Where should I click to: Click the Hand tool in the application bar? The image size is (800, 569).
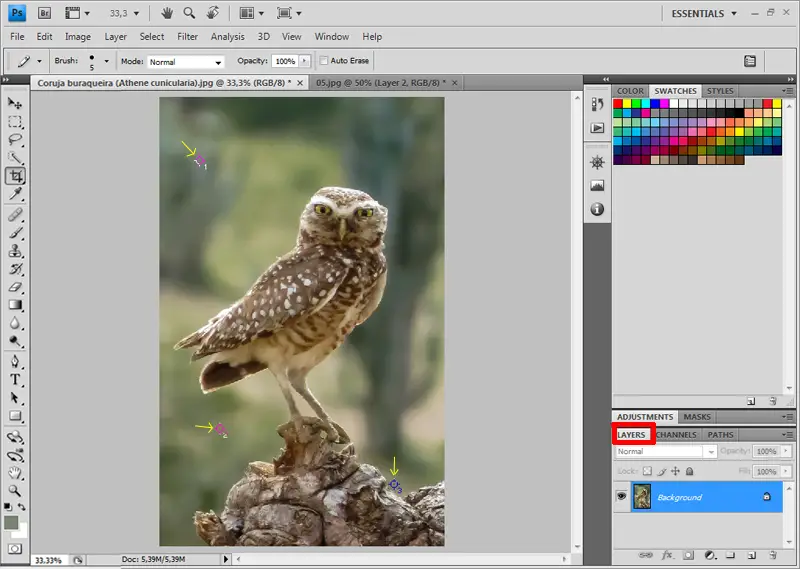[x=166, y=14]
